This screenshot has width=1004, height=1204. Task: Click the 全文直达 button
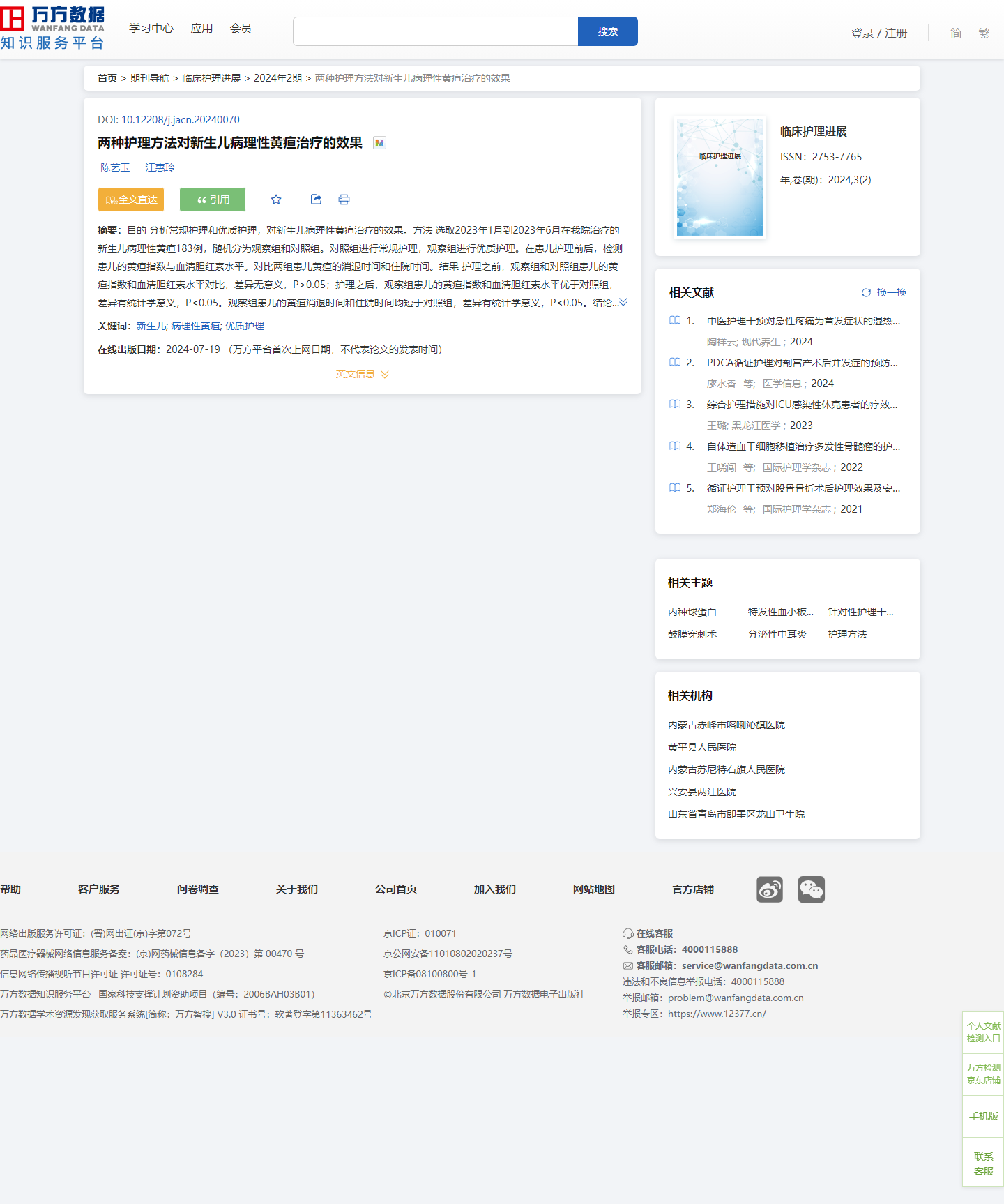pyautogui.click(x=131, y=200)
